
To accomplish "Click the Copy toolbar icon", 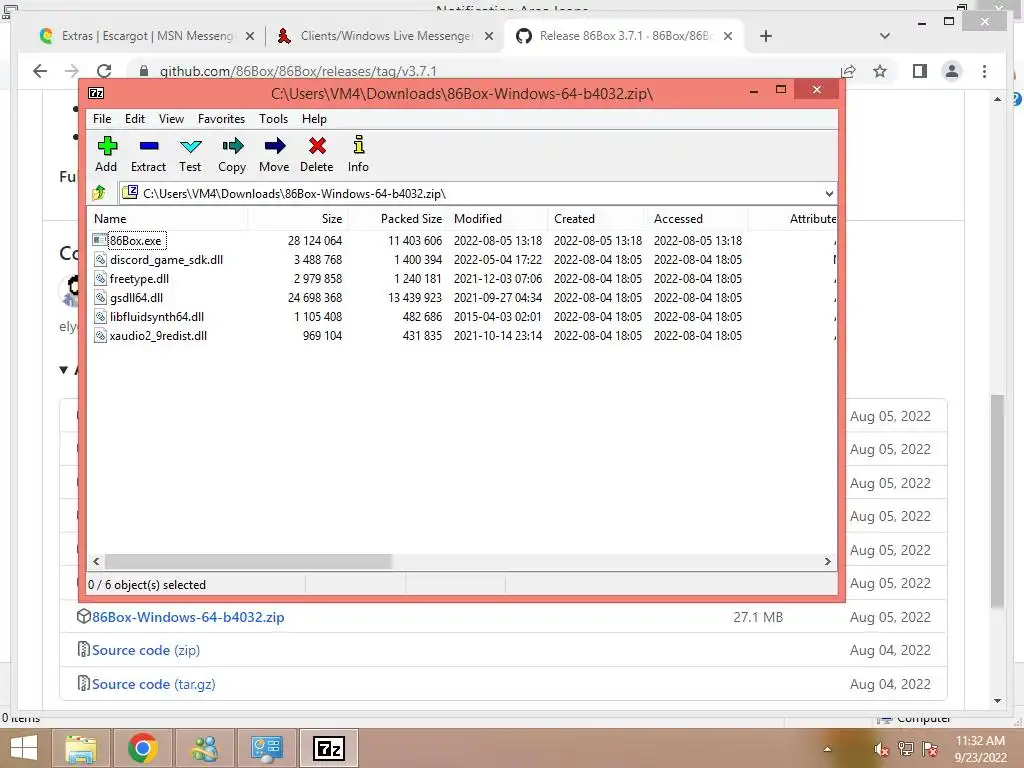I will (232, 146).
